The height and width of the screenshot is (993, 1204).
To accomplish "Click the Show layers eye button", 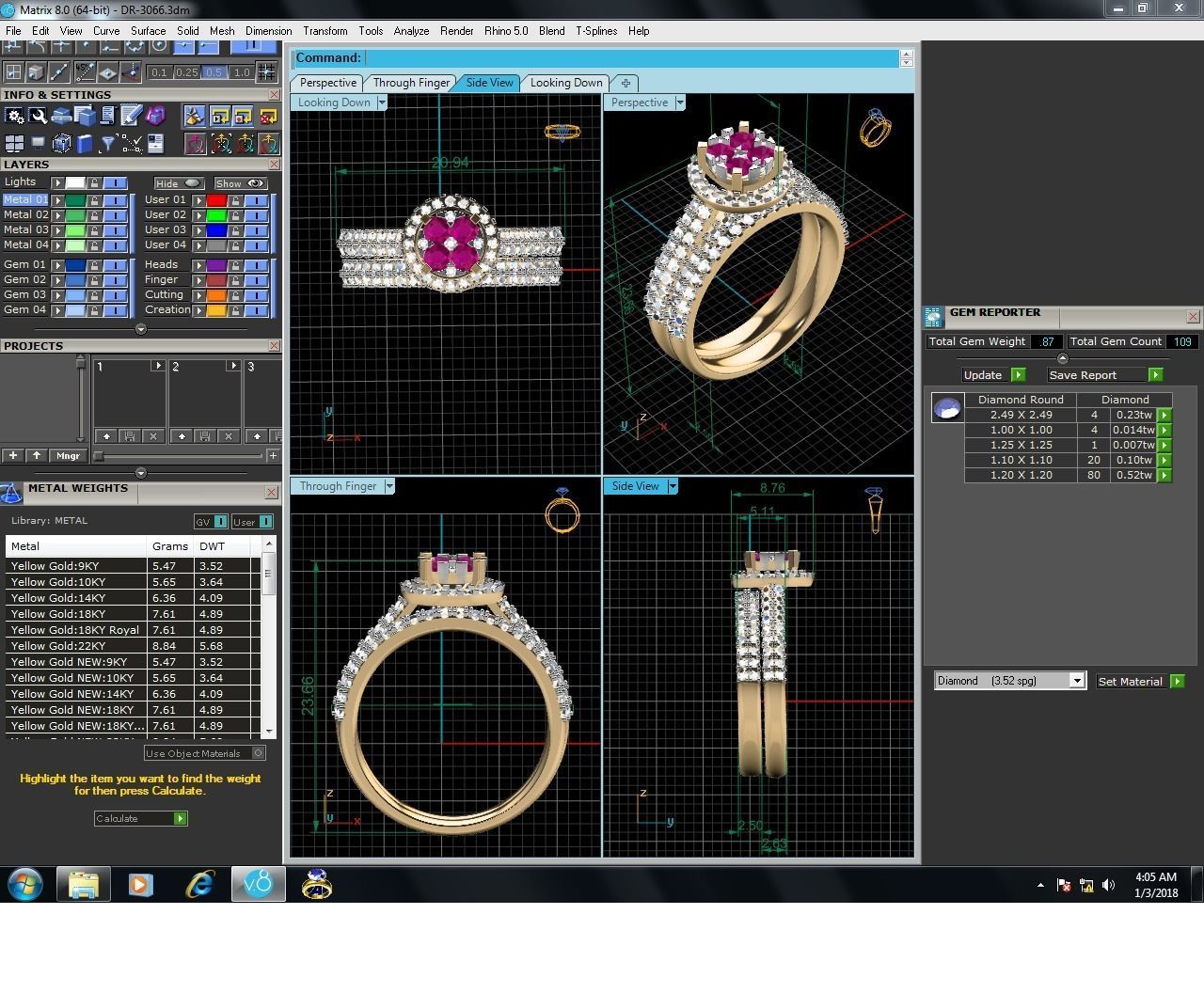I will 240,183.
